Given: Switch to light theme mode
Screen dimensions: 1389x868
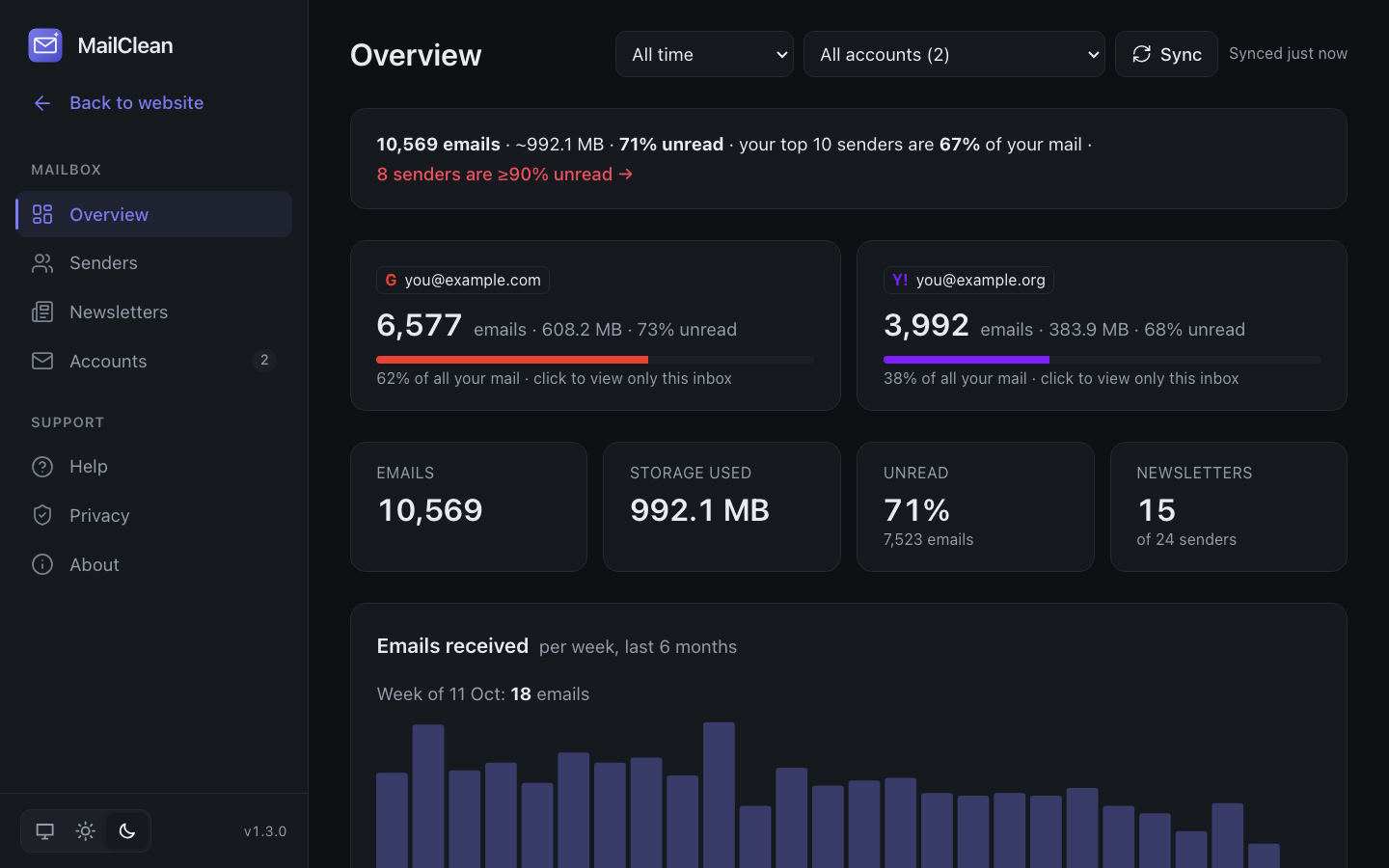Looking at the screenshot, I should (x=86, y=831).
